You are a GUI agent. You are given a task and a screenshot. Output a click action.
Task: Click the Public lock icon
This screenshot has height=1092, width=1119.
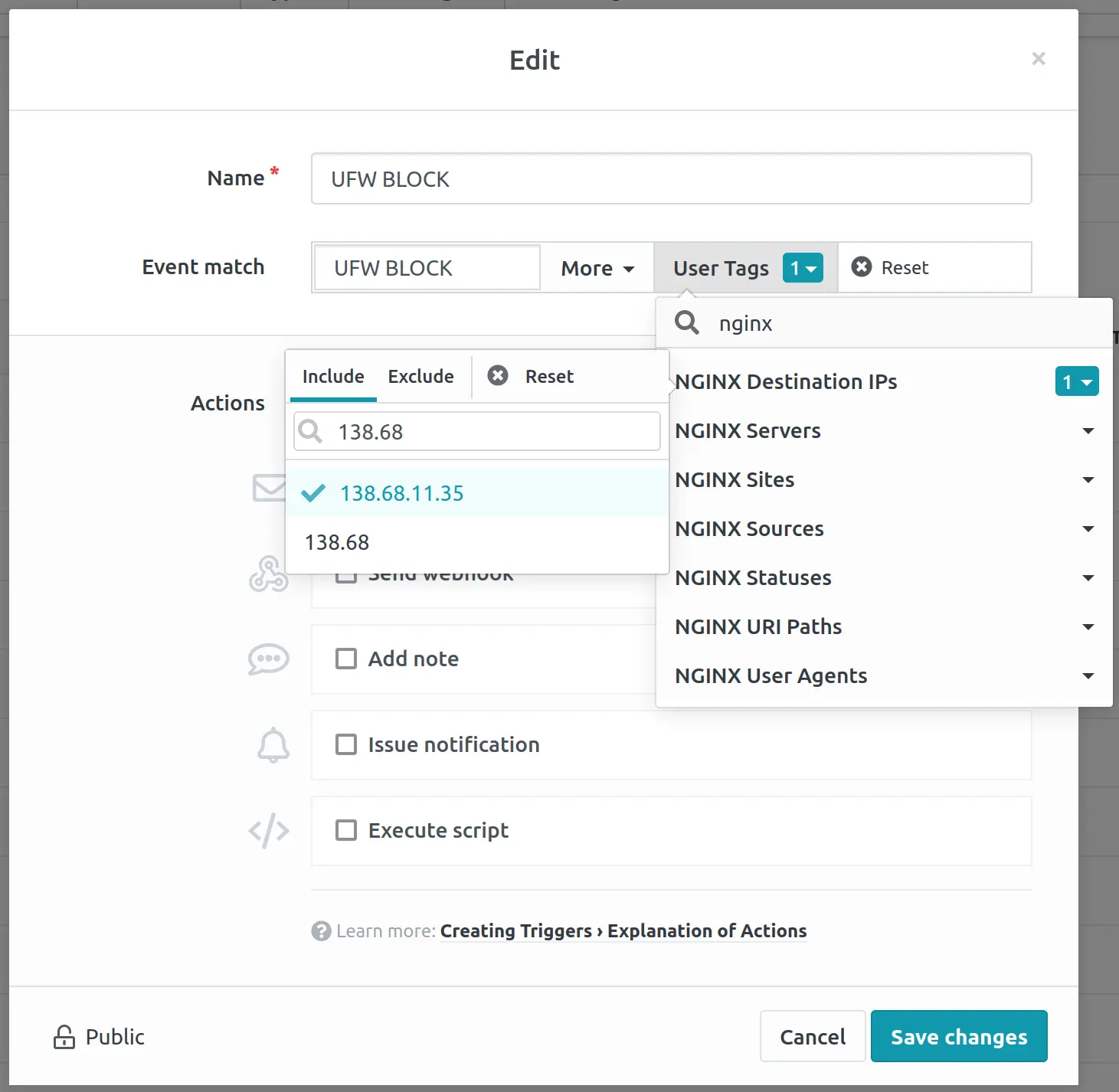64,1037
